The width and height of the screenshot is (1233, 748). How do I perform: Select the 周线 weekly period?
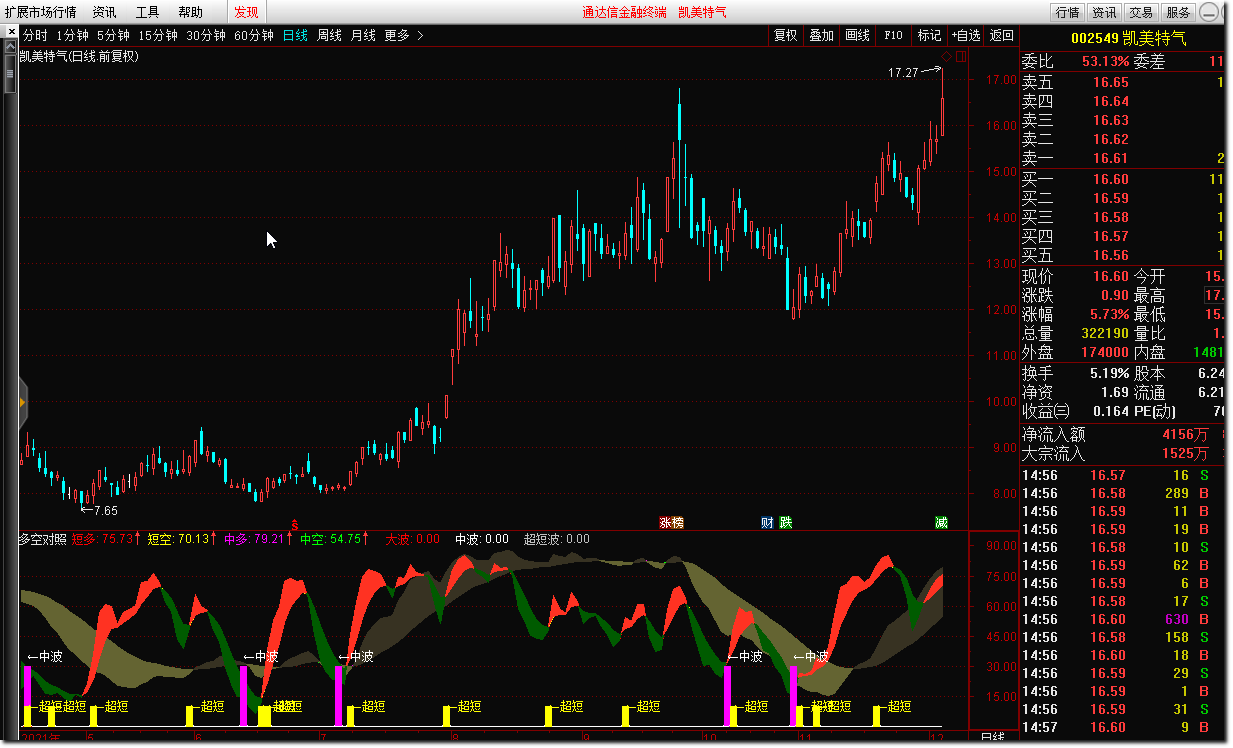tap(329, 35)
